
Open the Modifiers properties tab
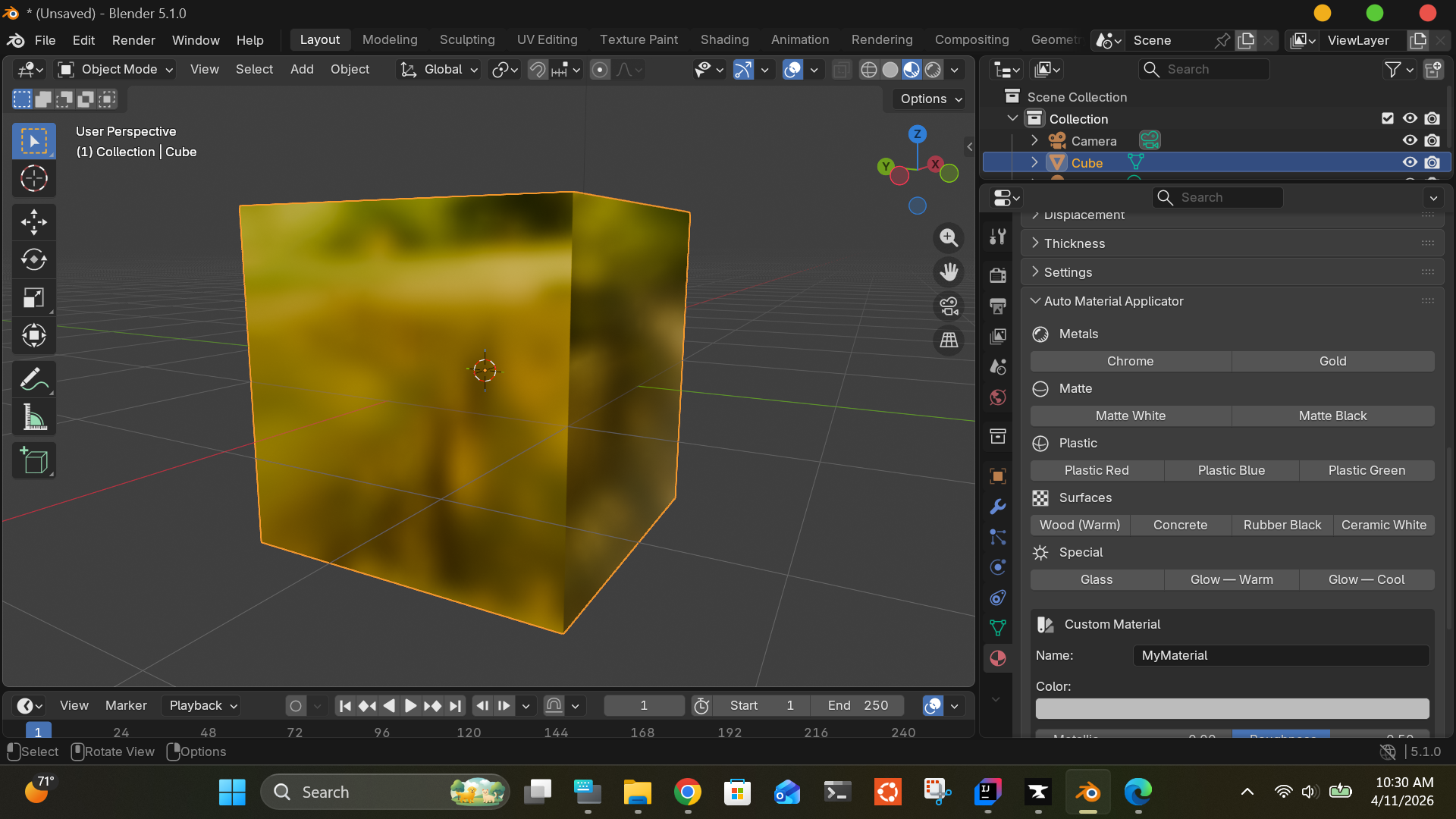[998, 507]
